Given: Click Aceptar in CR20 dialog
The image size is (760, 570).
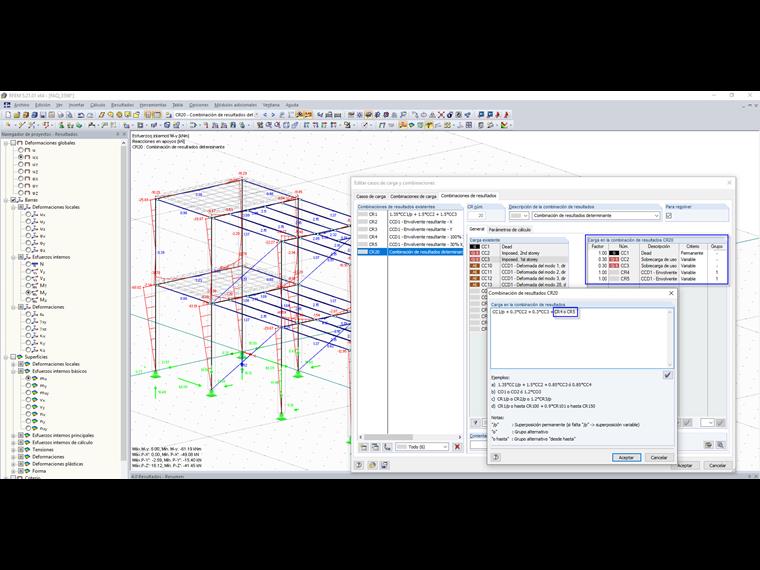Looking at the screenshot, I should pos(626,457).
